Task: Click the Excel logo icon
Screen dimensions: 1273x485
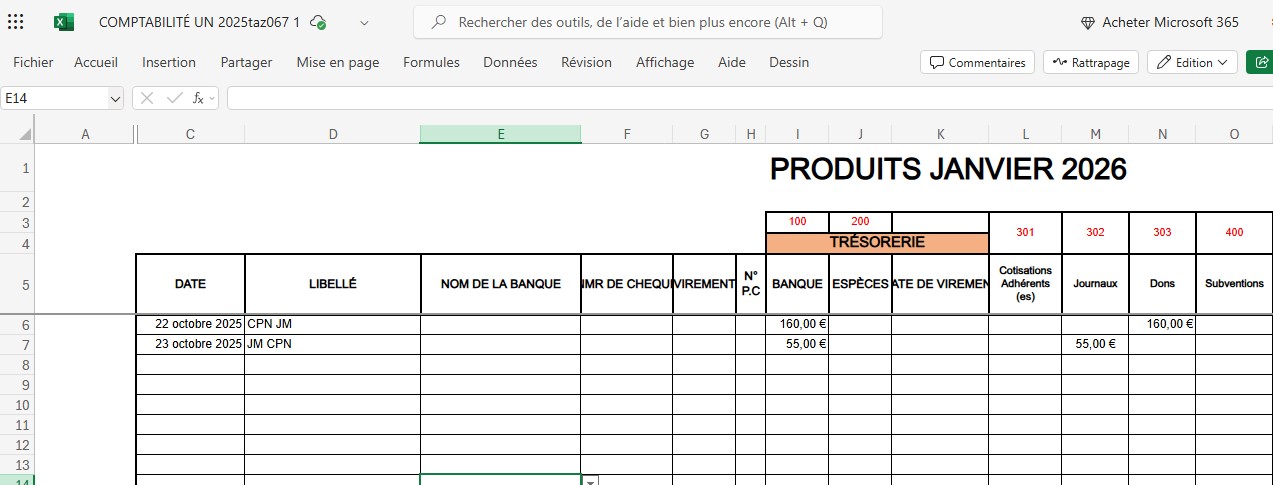Action: coord(64,22)
